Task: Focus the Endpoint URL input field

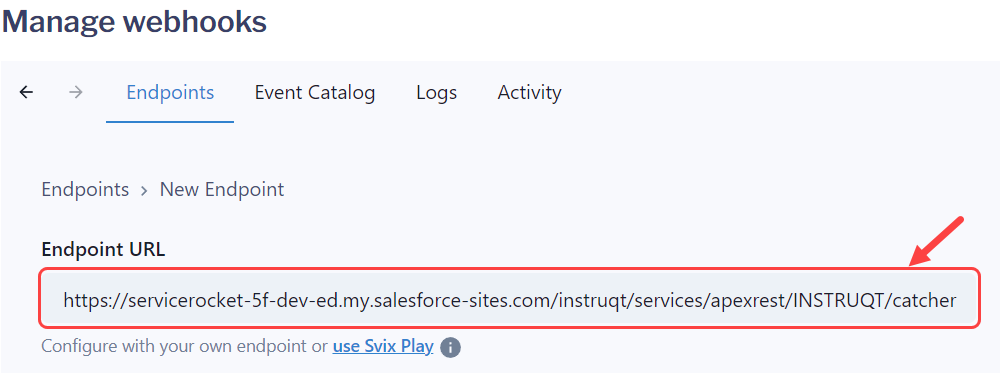Action: (x=510, y=299)
